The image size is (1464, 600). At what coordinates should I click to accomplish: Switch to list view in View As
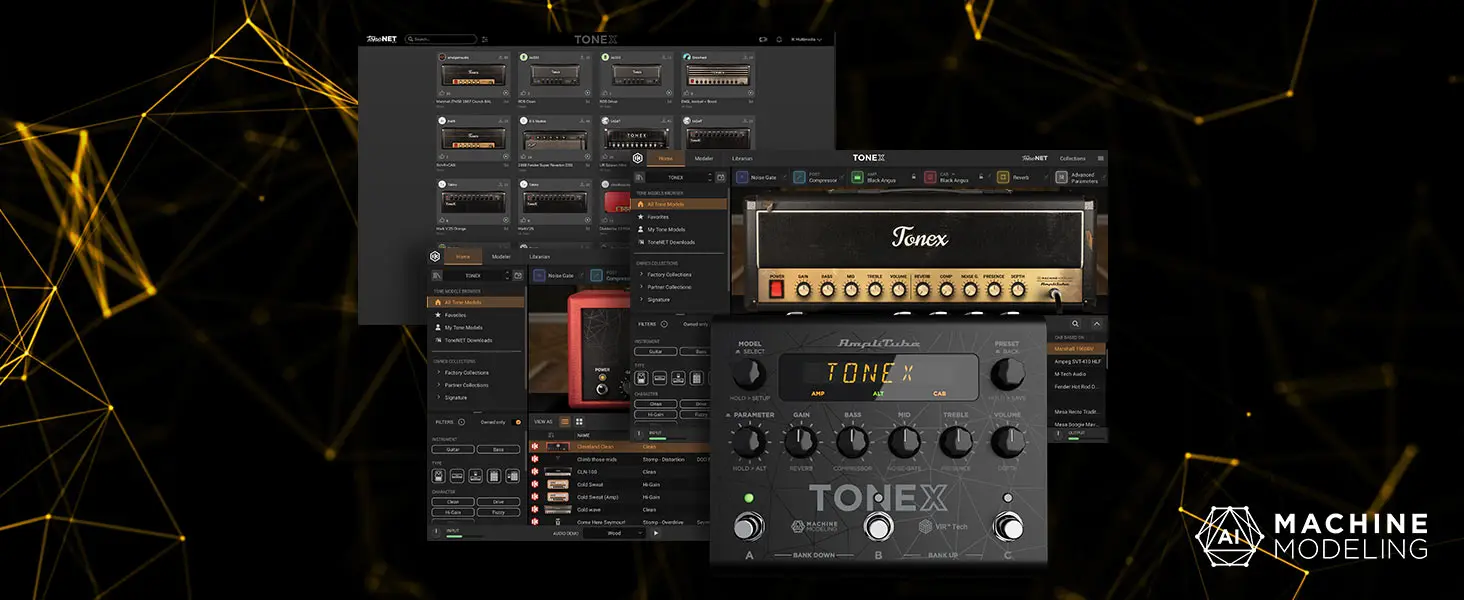coord(563,422)
